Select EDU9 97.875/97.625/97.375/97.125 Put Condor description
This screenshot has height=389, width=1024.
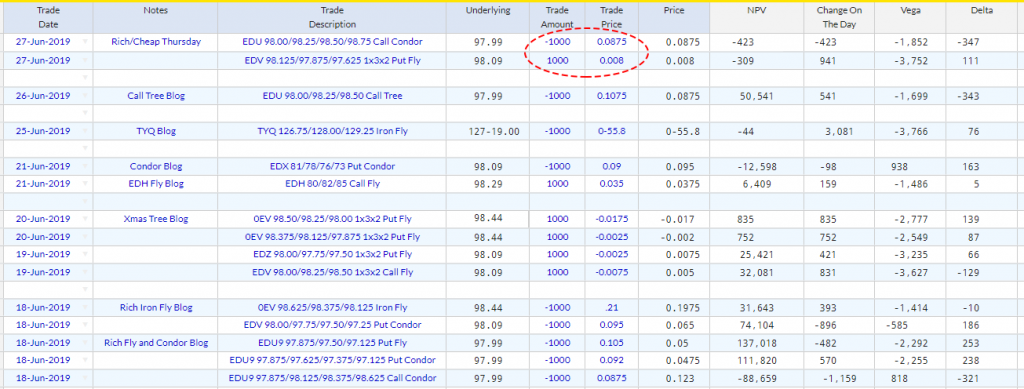pyautogui.click(x=332, y=360)
